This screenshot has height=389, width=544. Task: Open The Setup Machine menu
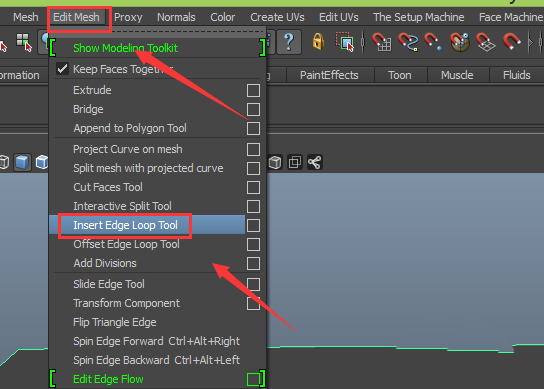418,17
